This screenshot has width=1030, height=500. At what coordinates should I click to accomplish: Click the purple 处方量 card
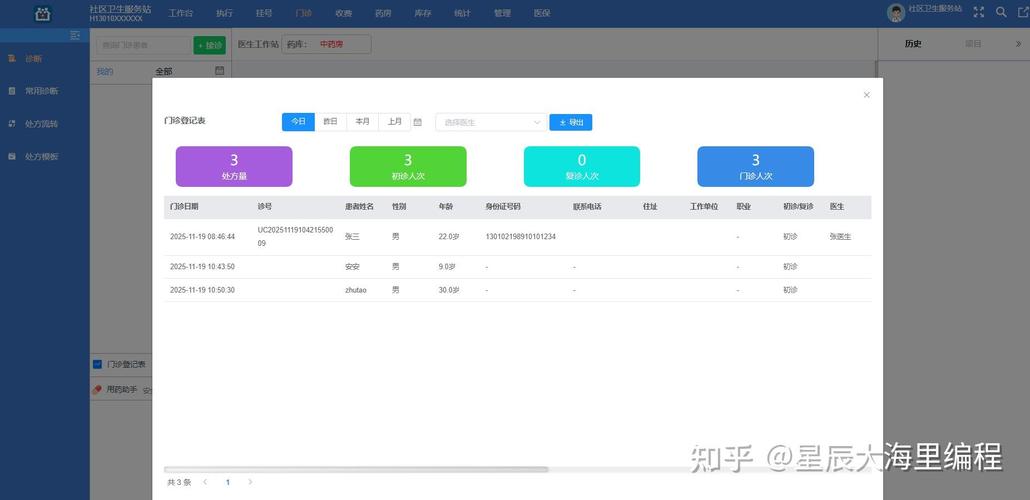click(234, 166)
